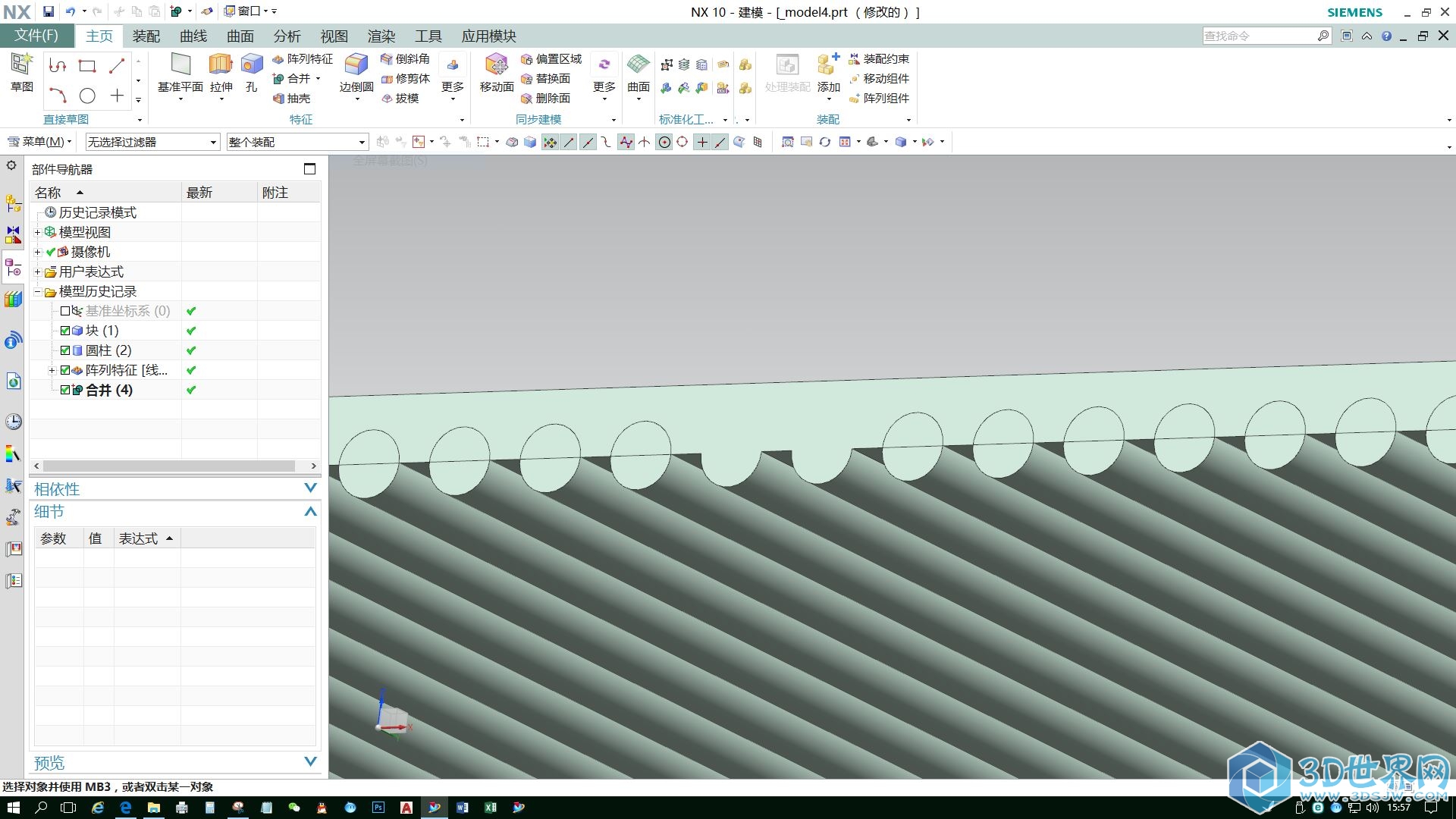Open the assembly navigator sidebar tab
The width and height of the screenshot is (1456, 819).
13,203
